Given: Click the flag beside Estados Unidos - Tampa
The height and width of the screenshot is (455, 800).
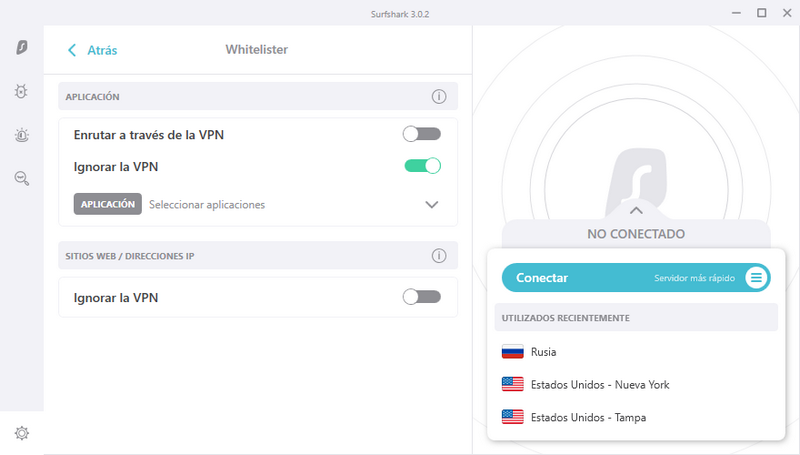Looking at the screenshot, I should coord(513,417).
